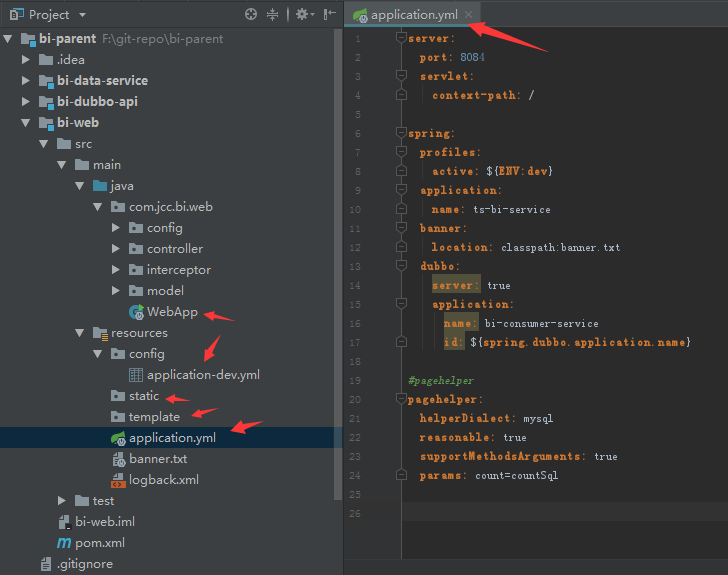The image size is (728, 575).
Task: Open the logback.xml file
Action: click(x=163, y=480)
